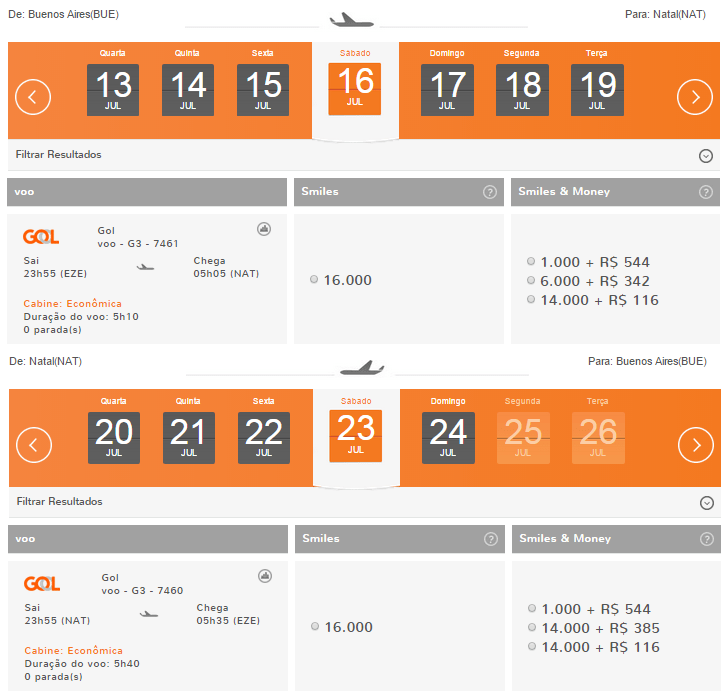Go to previous return dates with left arrow
The image size is (726, 694).
(x=34, y=445)
